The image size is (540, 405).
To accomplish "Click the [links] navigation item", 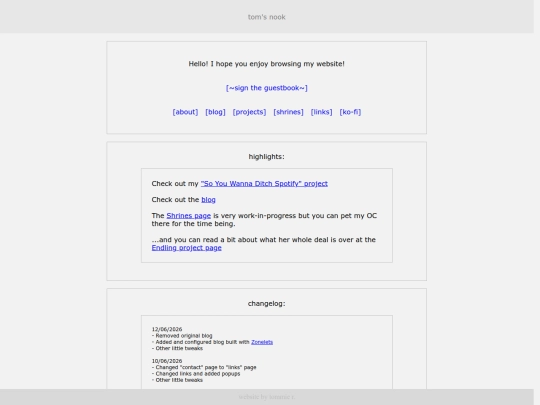I will 321,112.
